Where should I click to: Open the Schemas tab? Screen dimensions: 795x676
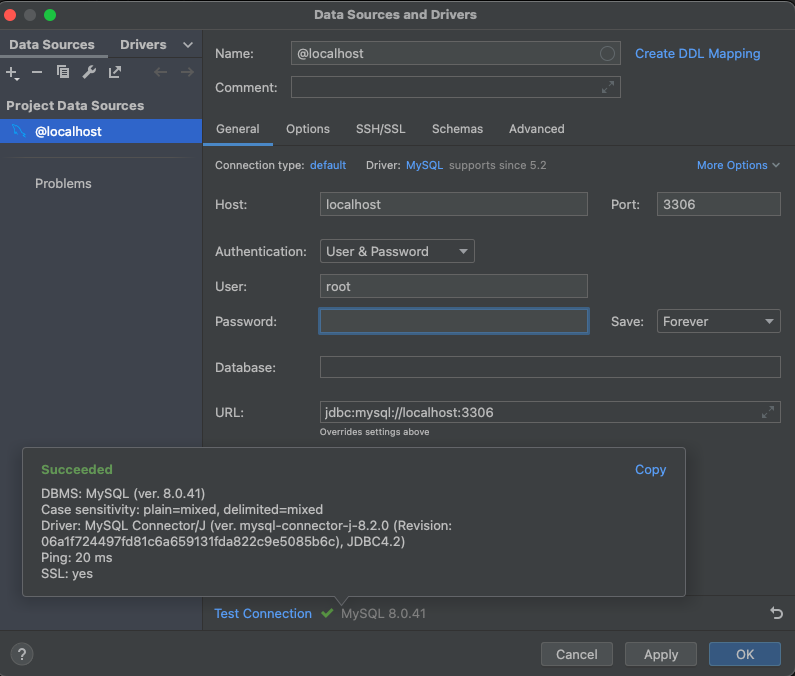click(457, 129)
